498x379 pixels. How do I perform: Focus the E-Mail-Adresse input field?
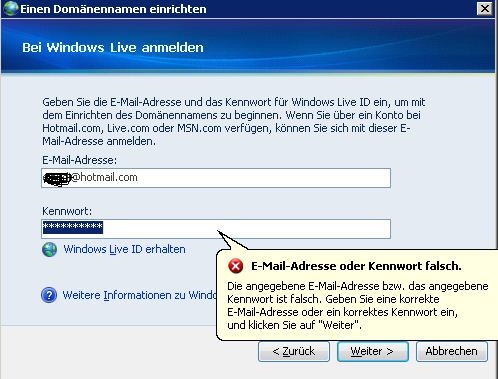tap(216, 178)
